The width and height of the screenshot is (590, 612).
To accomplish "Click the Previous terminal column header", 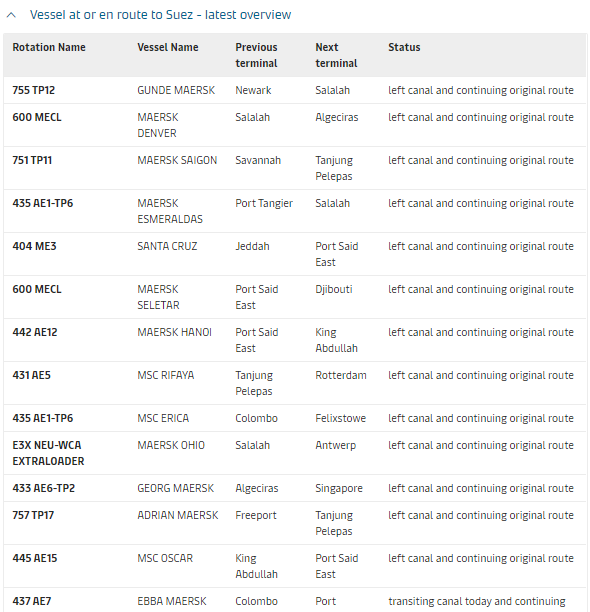I will (256, 55).
